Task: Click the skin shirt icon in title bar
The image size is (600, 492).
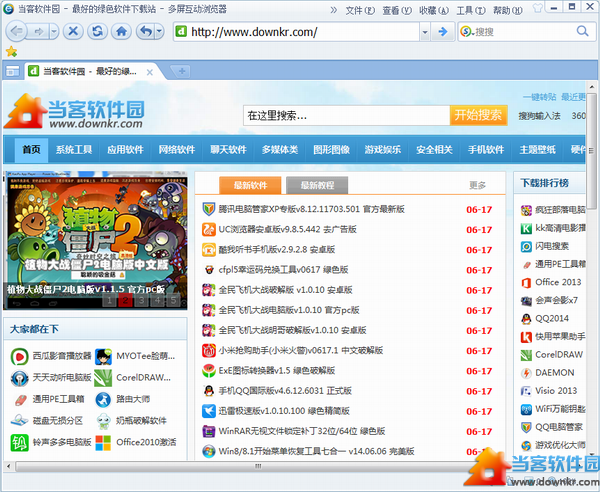Action: coord(538,8)
